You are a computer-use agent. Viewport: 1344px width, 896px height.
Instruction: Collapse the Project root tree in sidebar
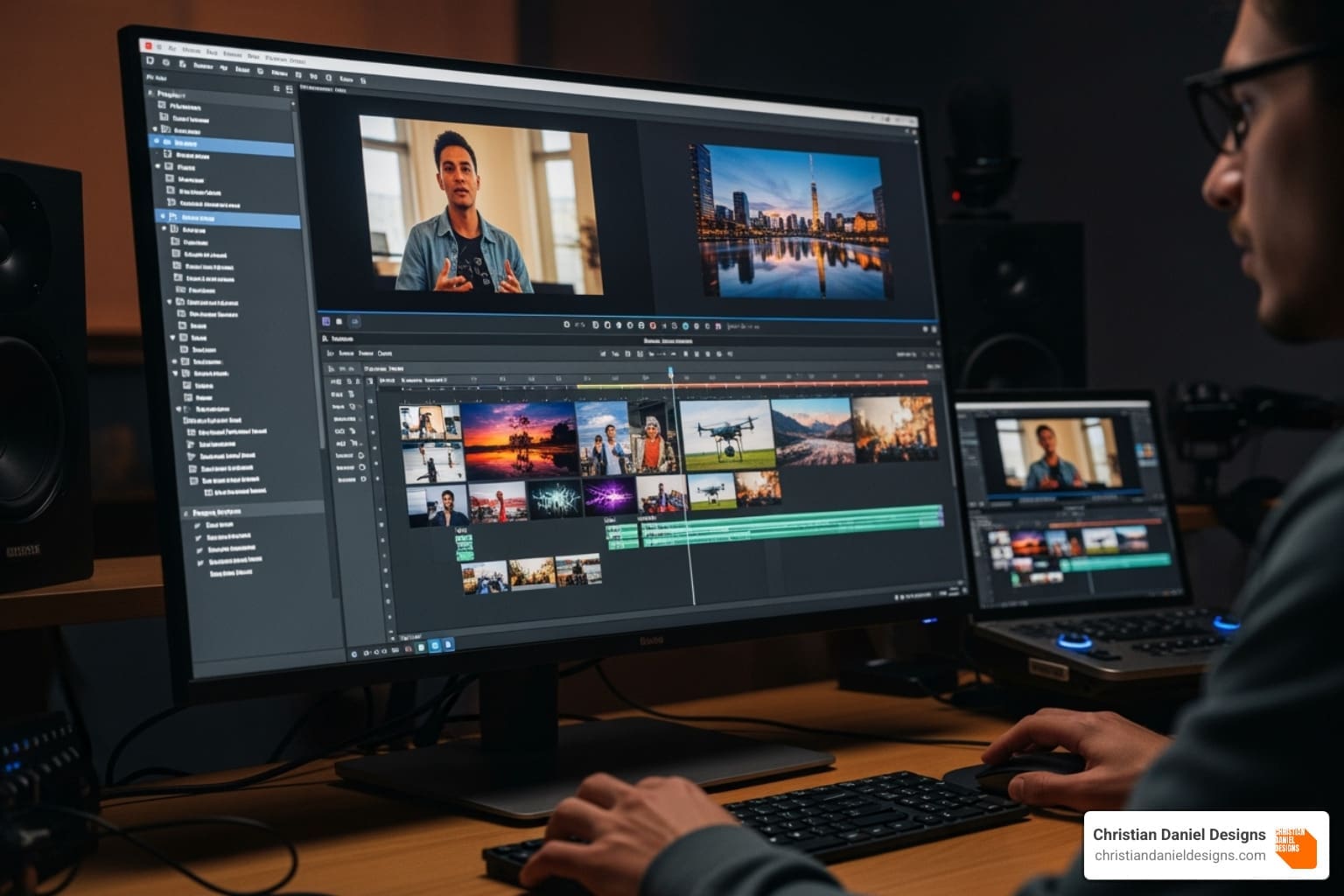(150, 94)
